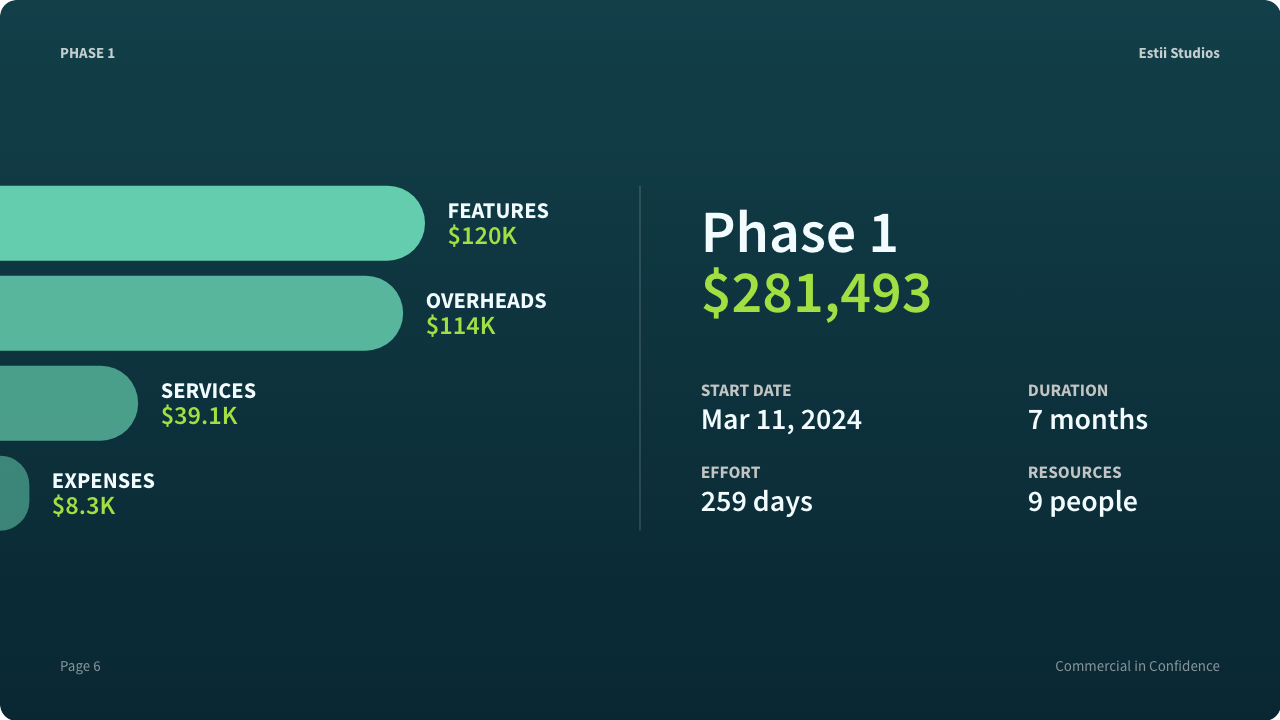
Task: Click the $39.1K value
Action: click(x=199, y=416)
